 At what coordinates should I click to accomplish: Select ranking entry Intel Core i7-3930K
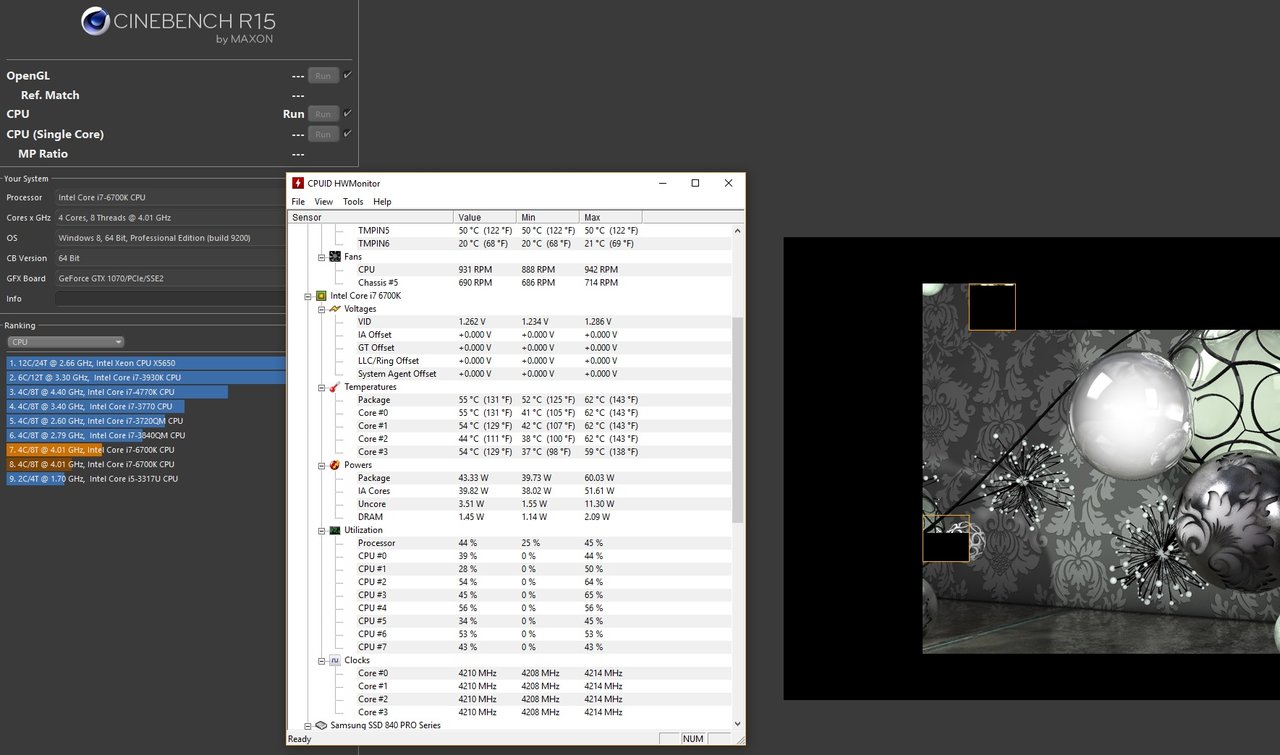pyautogui.click(x=146, y=378)
